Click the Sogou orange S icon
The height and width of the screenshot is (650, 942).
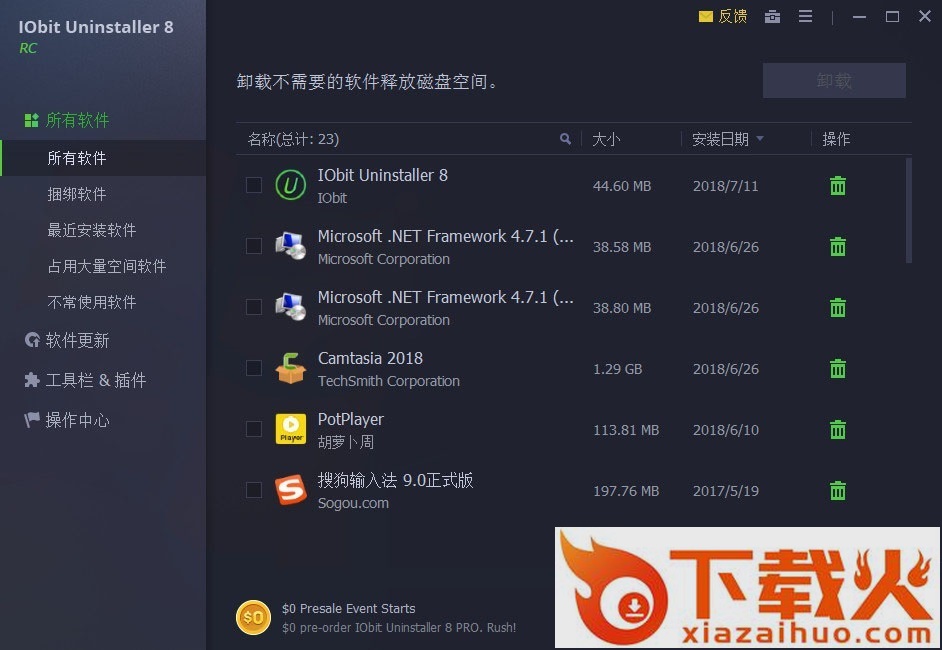291,490
